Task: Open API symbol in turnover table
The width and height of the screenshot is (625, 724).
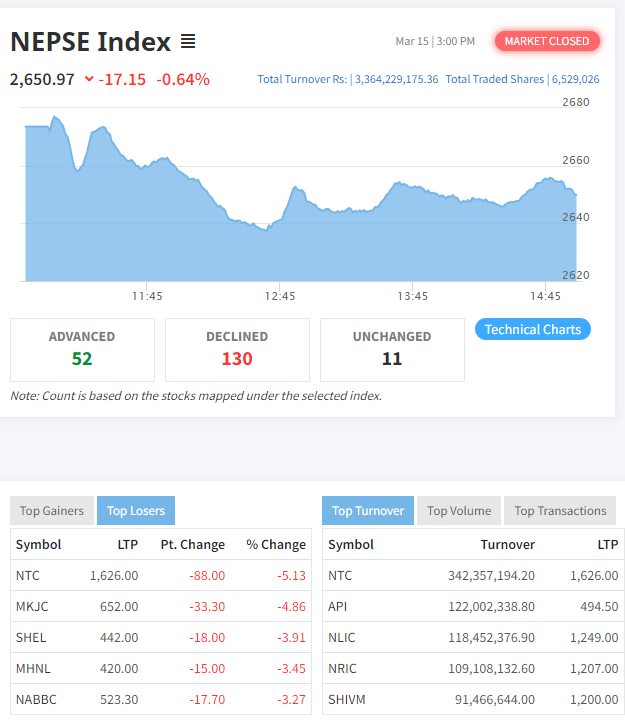Action: pos(338,607)
